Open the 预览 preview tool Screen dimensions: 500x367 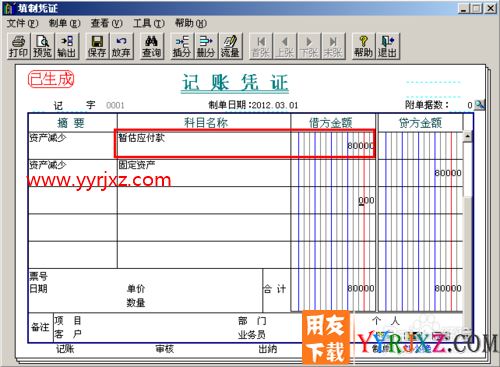coord(42,46)
